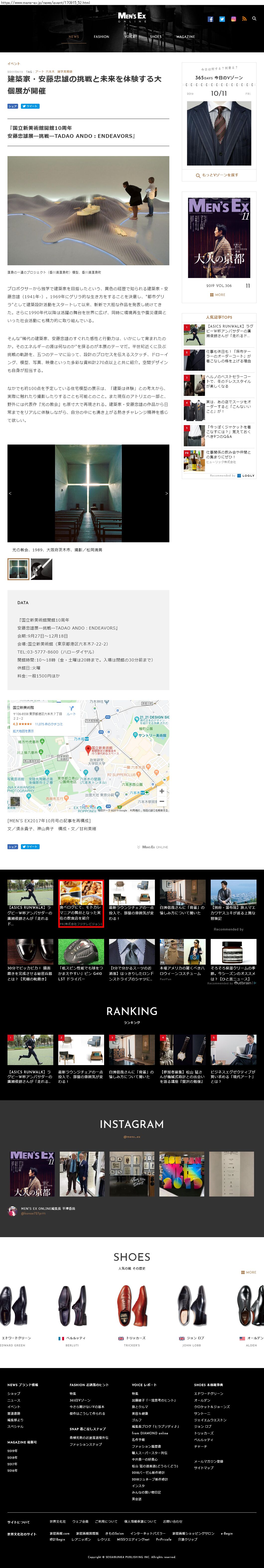Go to the SHOES navigation item
Viewport: 264px width, 1568px height.
click(x=156, y=36)
